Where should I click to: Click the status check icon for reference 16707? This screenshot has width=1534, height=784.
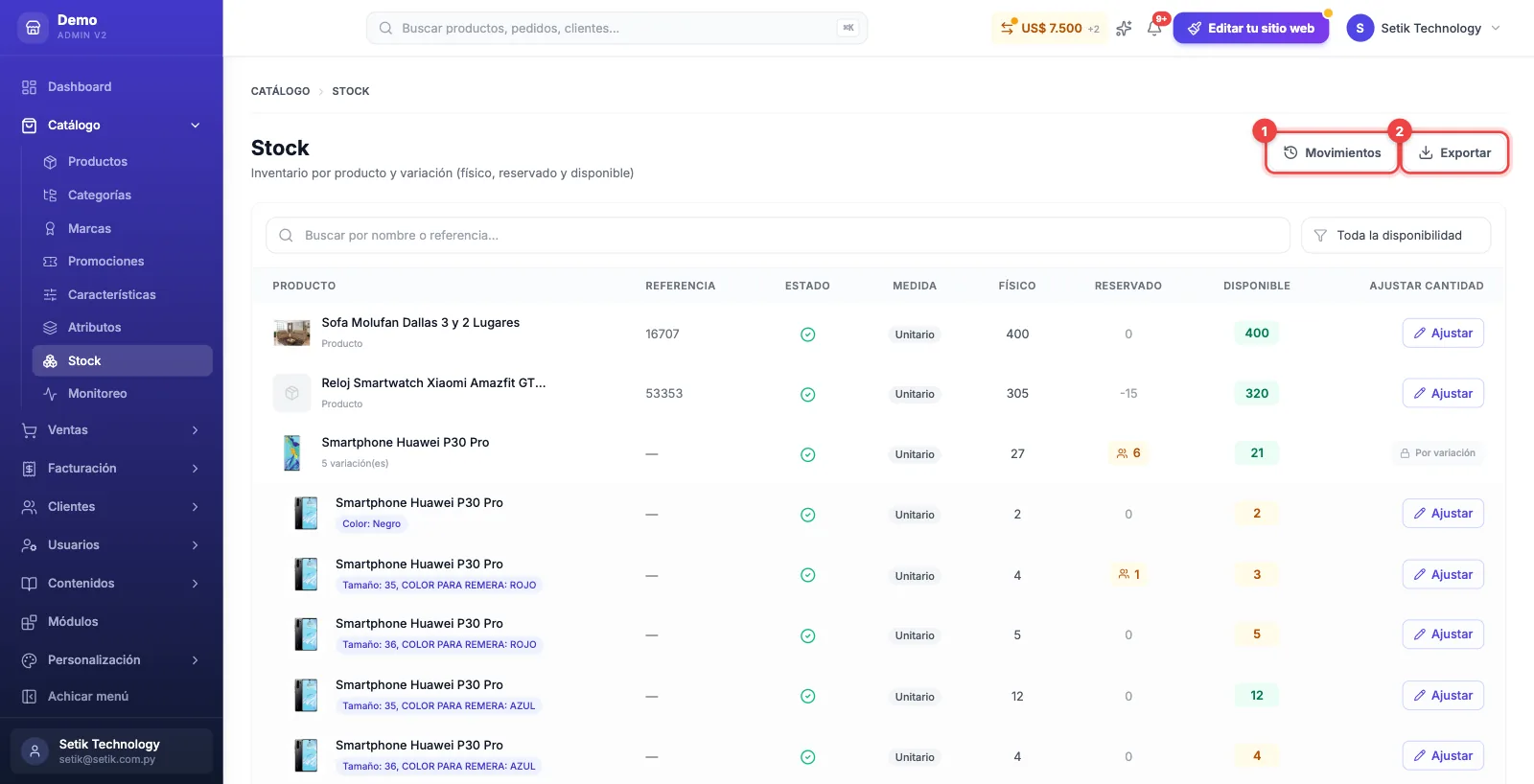point(807,334)
